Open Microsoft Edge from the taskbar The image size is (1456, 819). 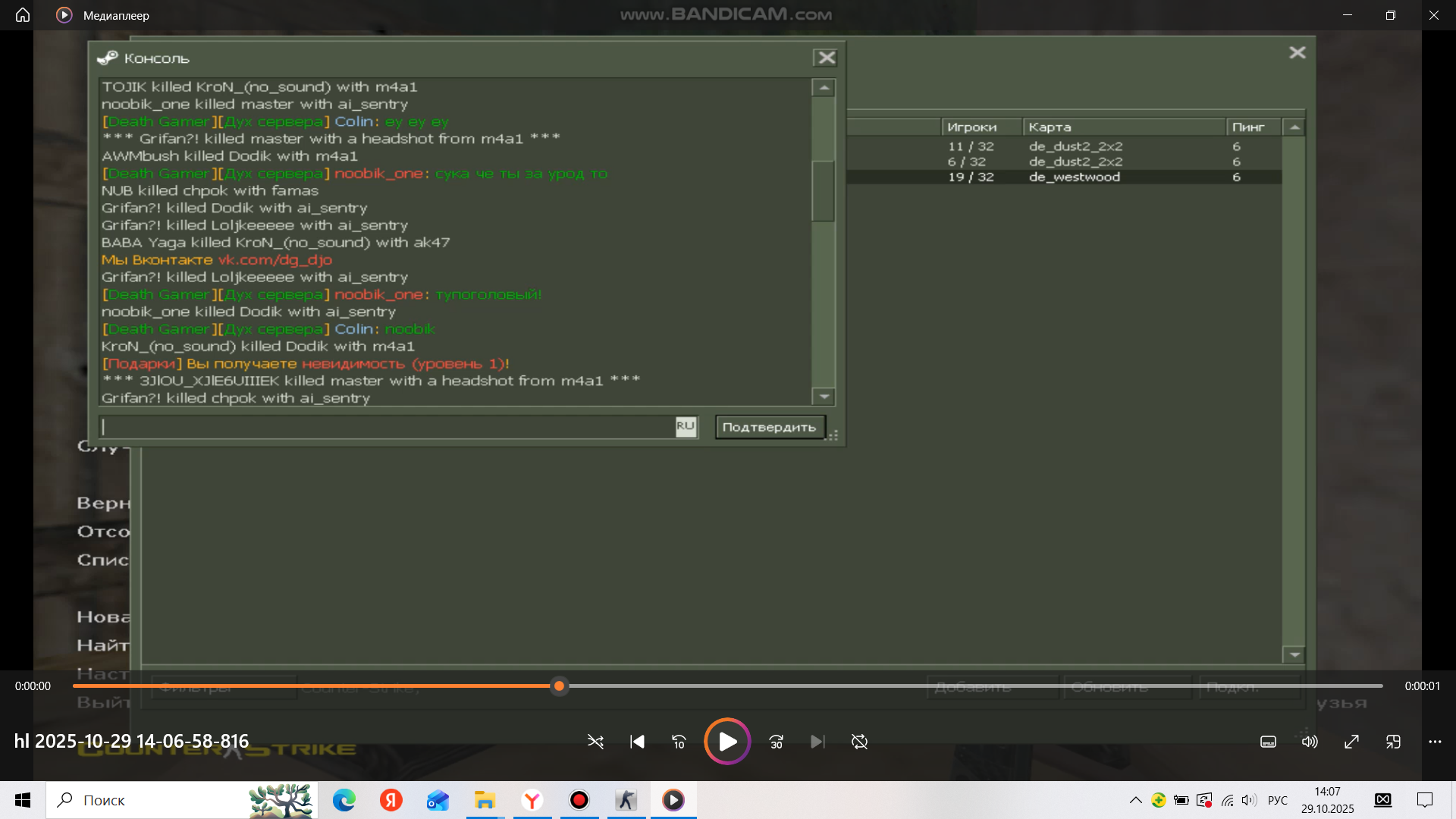tap(344, 800)
